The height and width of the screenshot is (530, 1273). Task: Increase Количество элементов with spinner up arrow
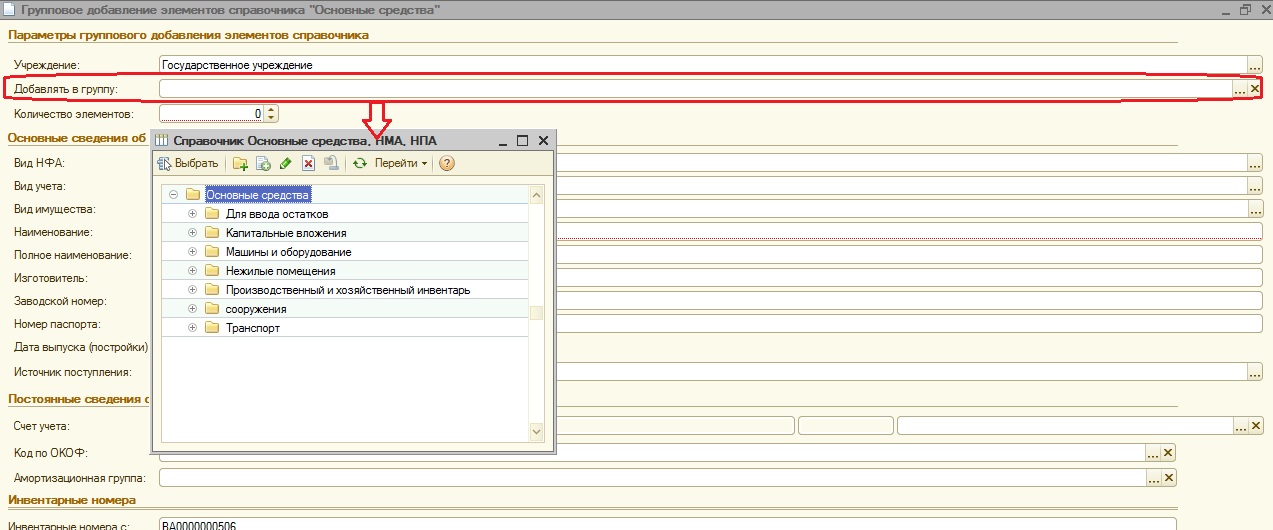pyautogui.click(x=271, y=110)
